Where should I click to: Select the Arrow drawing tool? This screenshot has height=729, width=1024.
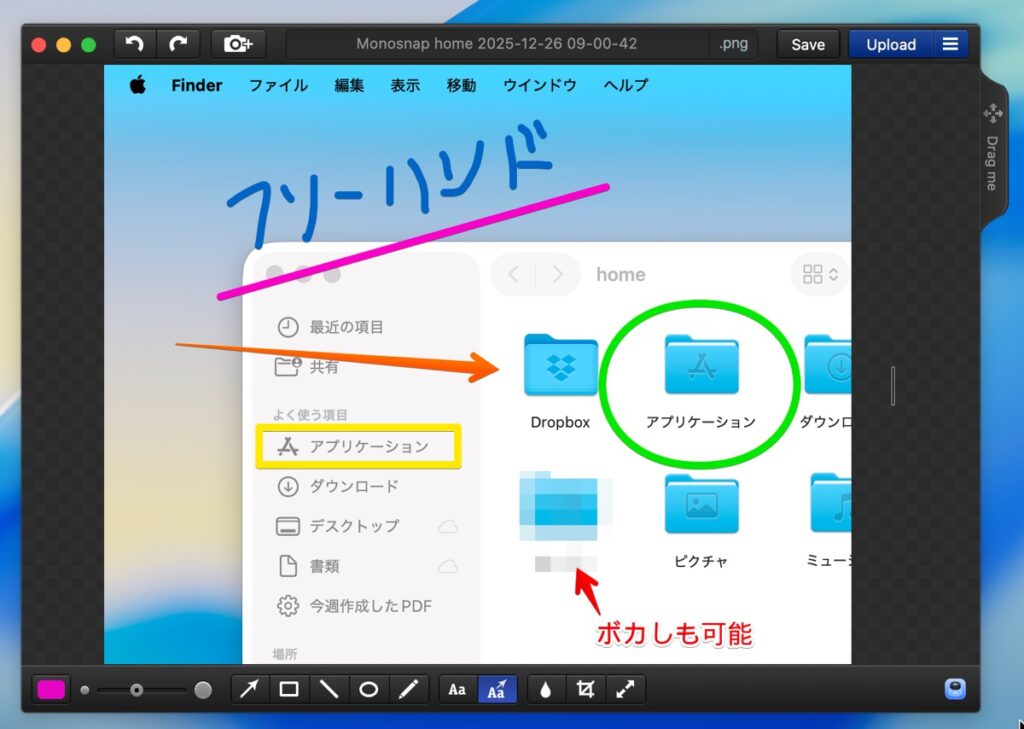pyautogui.click(x=249, y=689)
